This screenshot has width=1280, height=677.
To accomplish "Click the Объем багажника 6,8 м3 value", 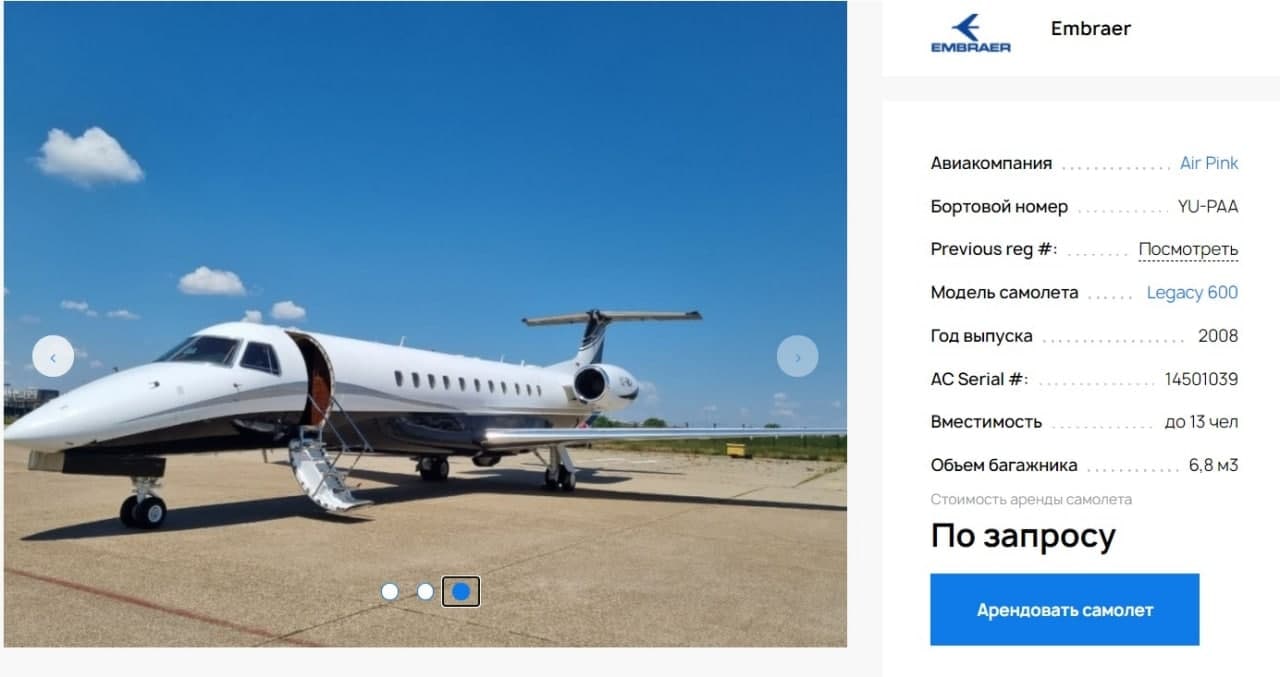I will 1213,465.
